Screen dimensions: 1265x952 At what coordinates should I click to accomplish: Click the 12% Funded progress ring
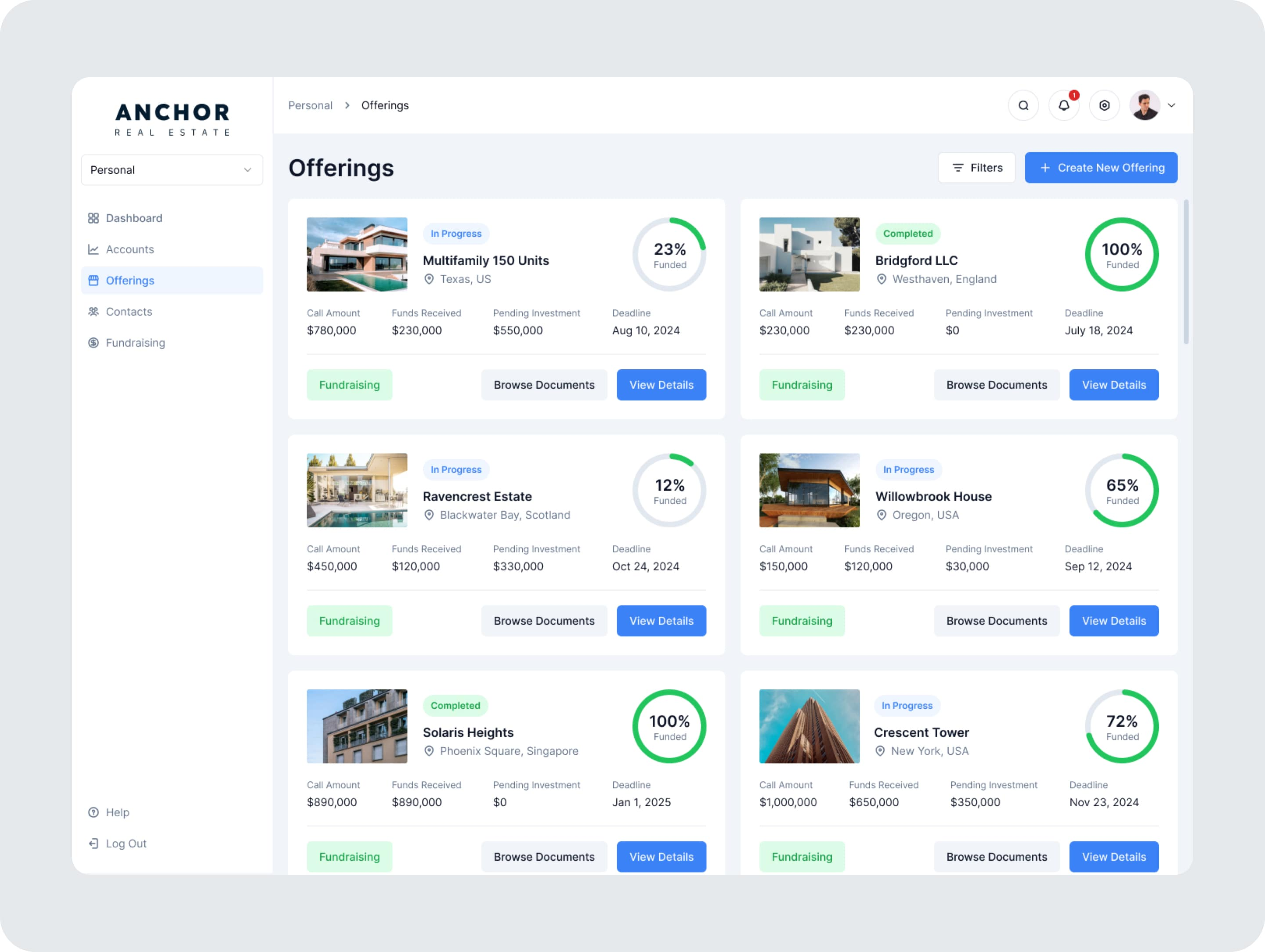[x=669, y=490]
